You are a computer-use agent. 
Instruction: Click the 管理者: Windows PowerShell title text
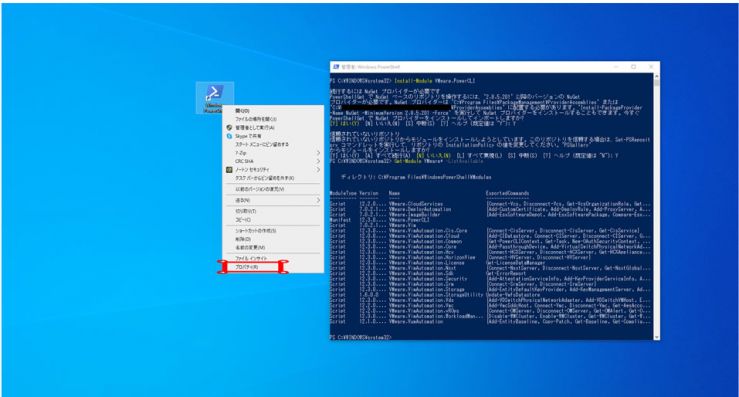pos(370,67)
